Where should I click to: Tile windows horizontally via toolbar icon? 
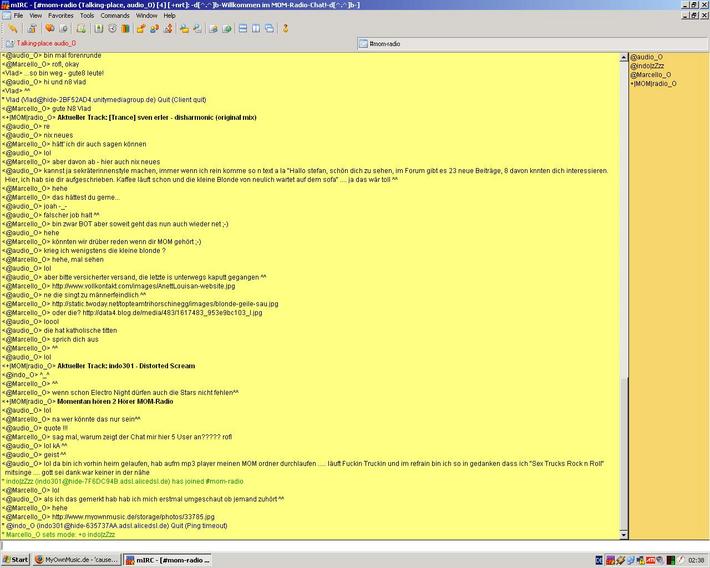pos(243,29)
